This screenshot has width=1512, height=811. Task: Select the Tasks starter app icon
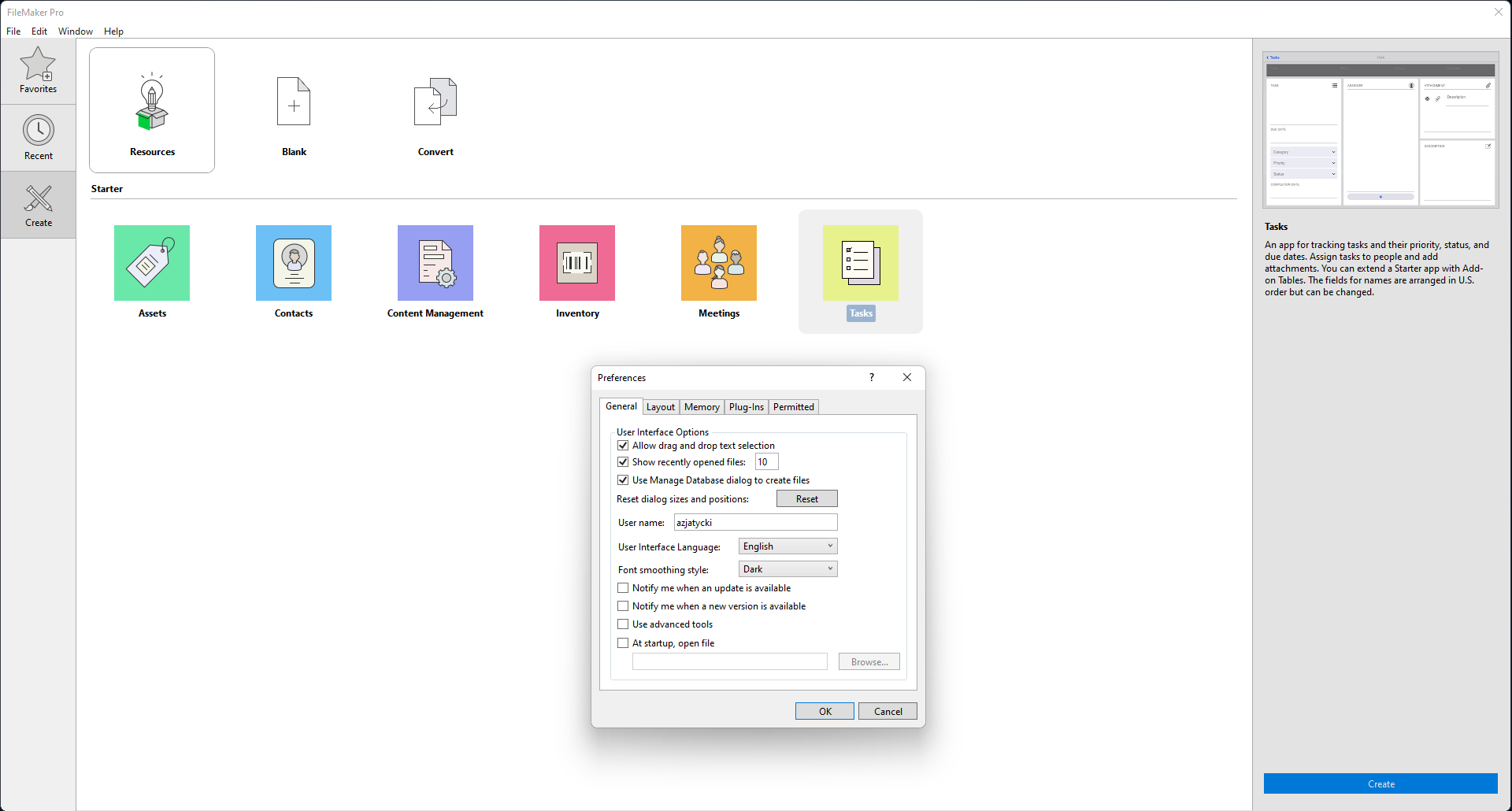pyautogui.click(x=861, y=263)
